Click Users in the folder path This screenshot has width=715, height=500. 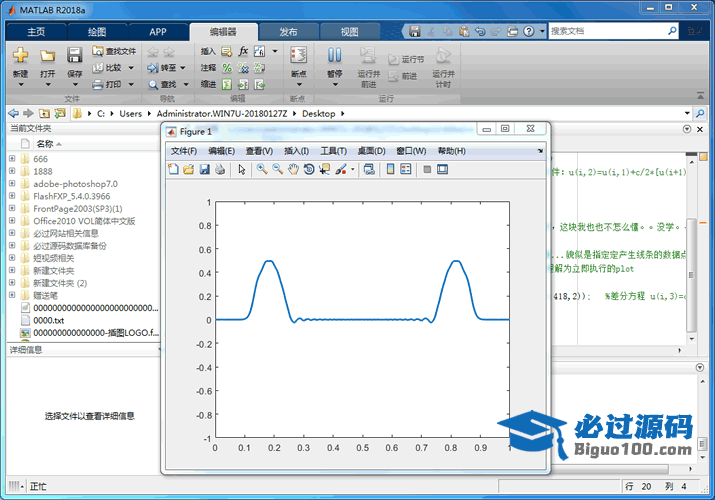click(x=130, y=113)
